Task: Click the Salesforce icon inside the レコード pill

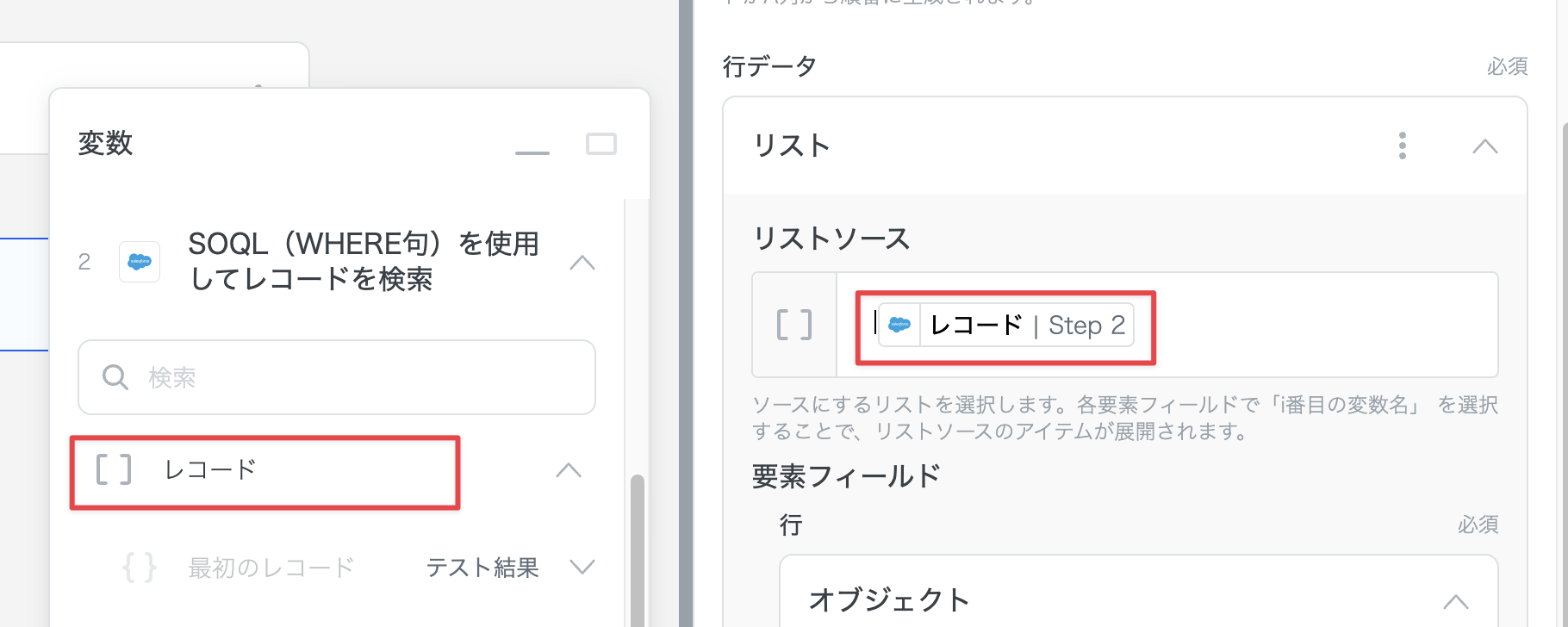Action: tap(899, 325)
